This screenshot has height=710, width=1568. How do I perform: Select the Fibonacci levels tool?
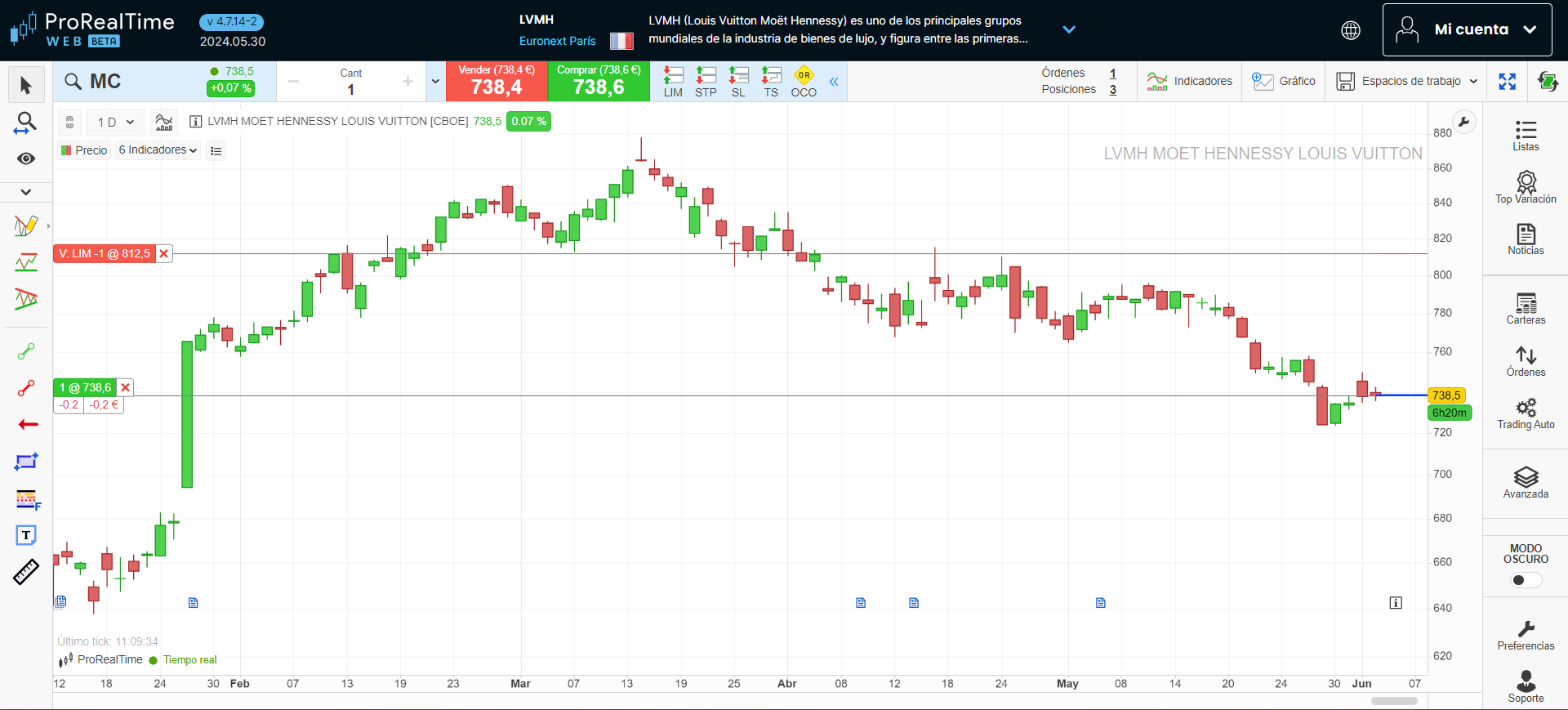click(x=28, y=499)
